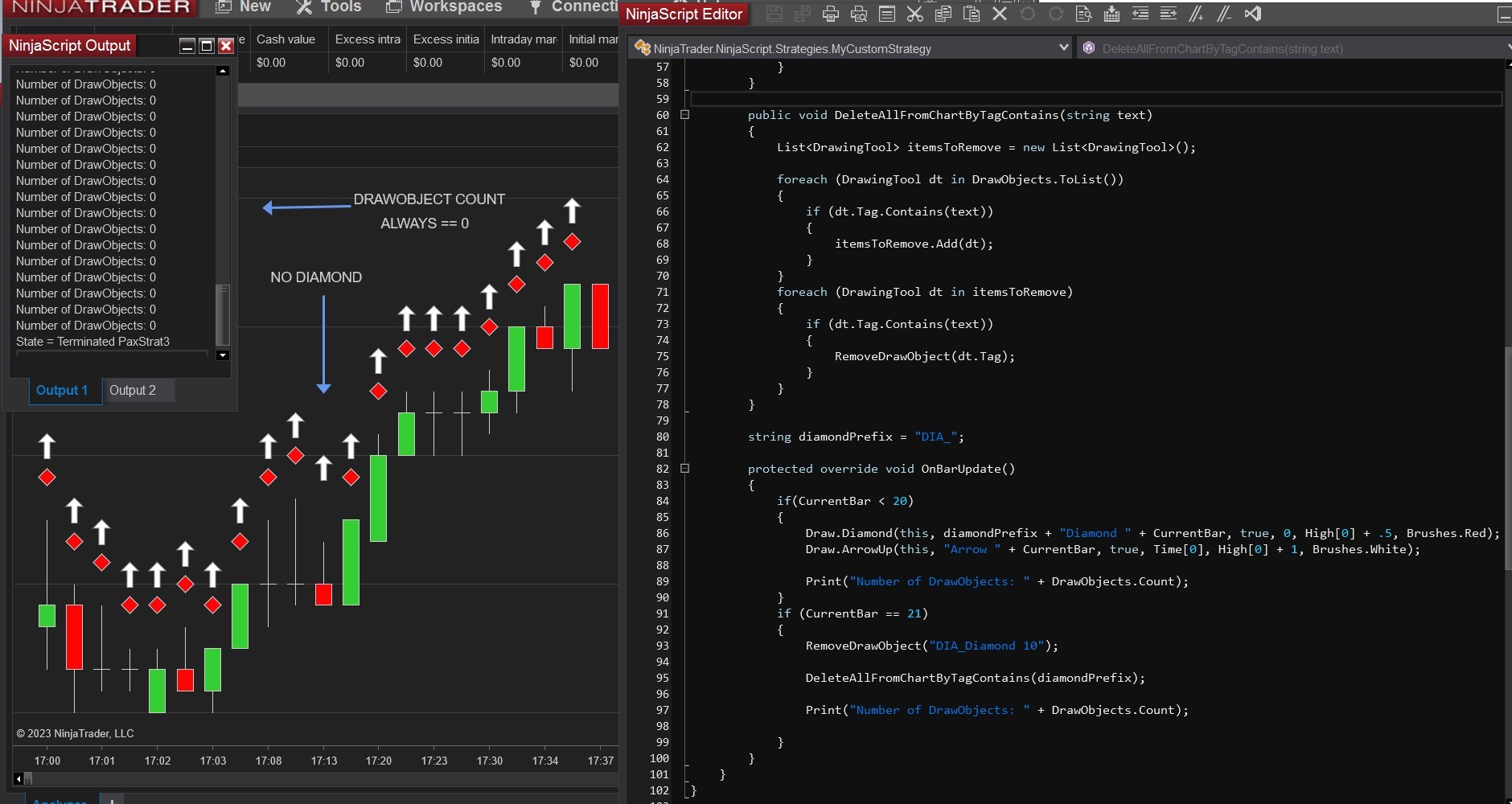Maximize the NinjaScript Output window
This screenshot has height=804, width=1512.
[206, 46]
